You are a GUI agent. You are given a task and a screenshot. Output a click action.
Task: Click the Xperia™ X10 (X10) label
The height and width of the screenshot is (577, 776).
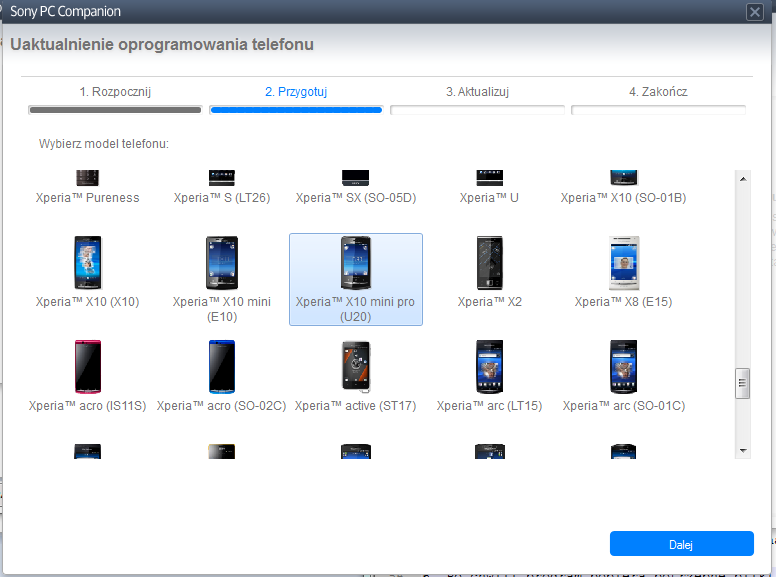[x=88, y=302]
